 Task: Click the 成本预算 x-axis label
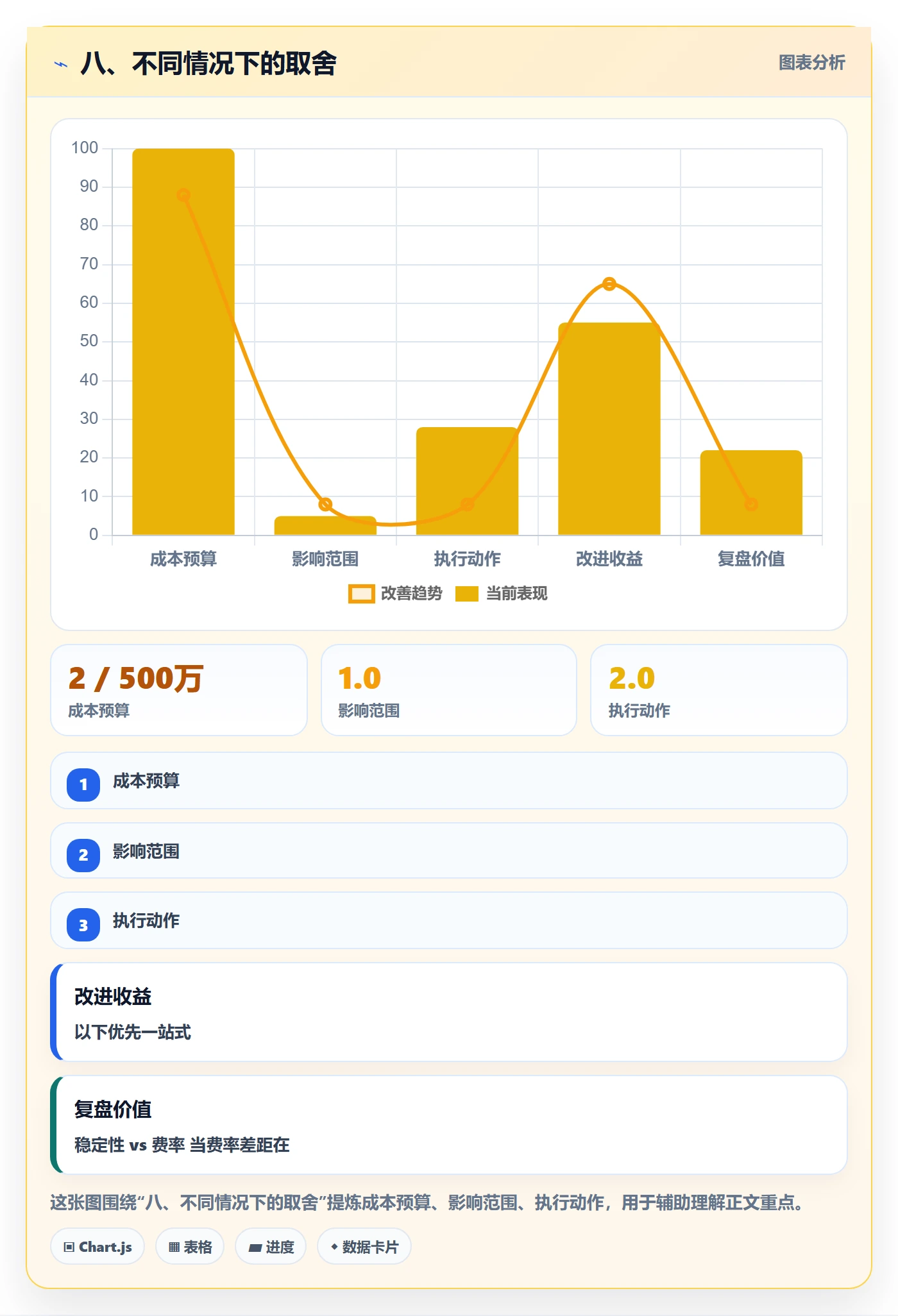tap(183, 559)
